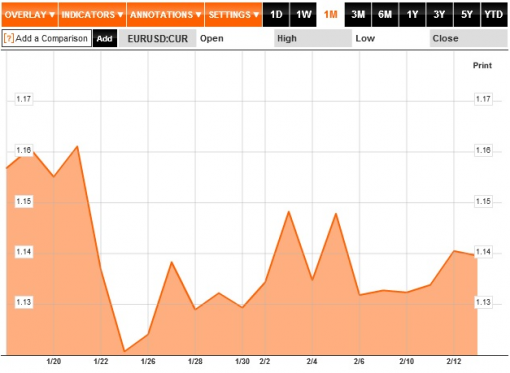Click the left axis 1.16 label
The height and width of the screenshot is (373, 510).
click(24, 150)
